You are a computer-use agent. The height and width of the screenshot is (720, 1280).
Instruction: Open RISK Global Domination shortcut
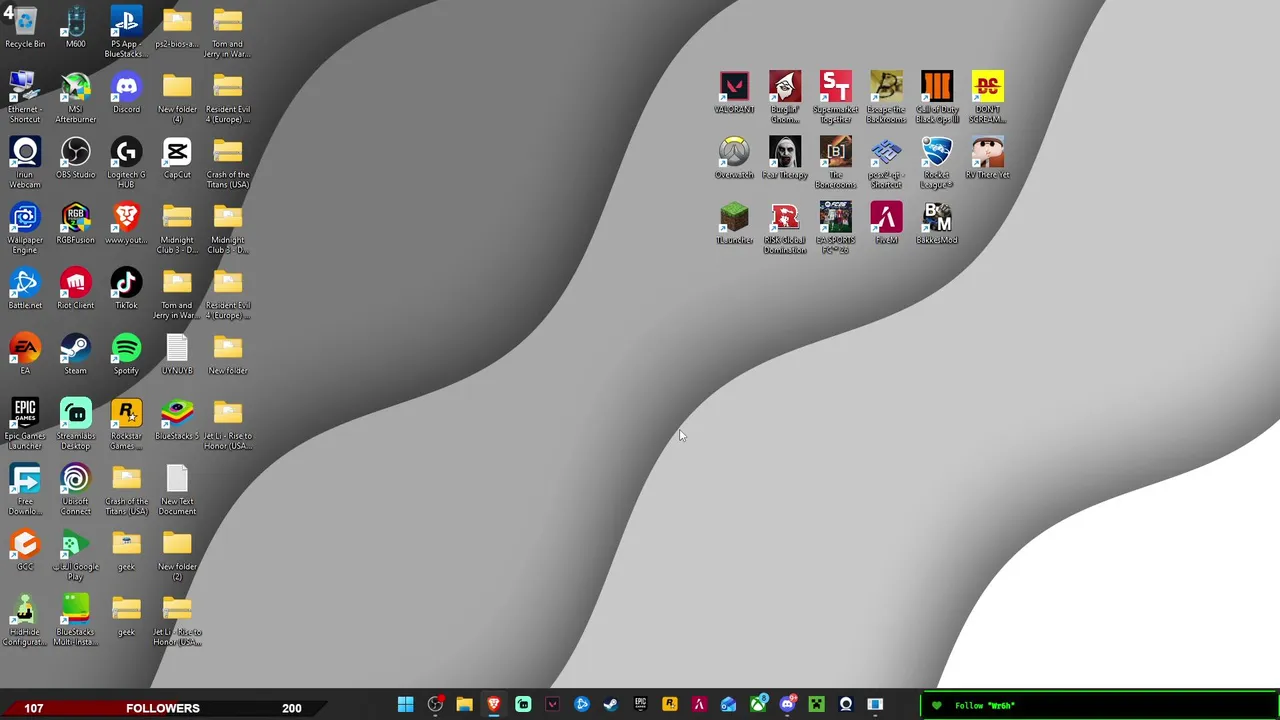[785, 228]
